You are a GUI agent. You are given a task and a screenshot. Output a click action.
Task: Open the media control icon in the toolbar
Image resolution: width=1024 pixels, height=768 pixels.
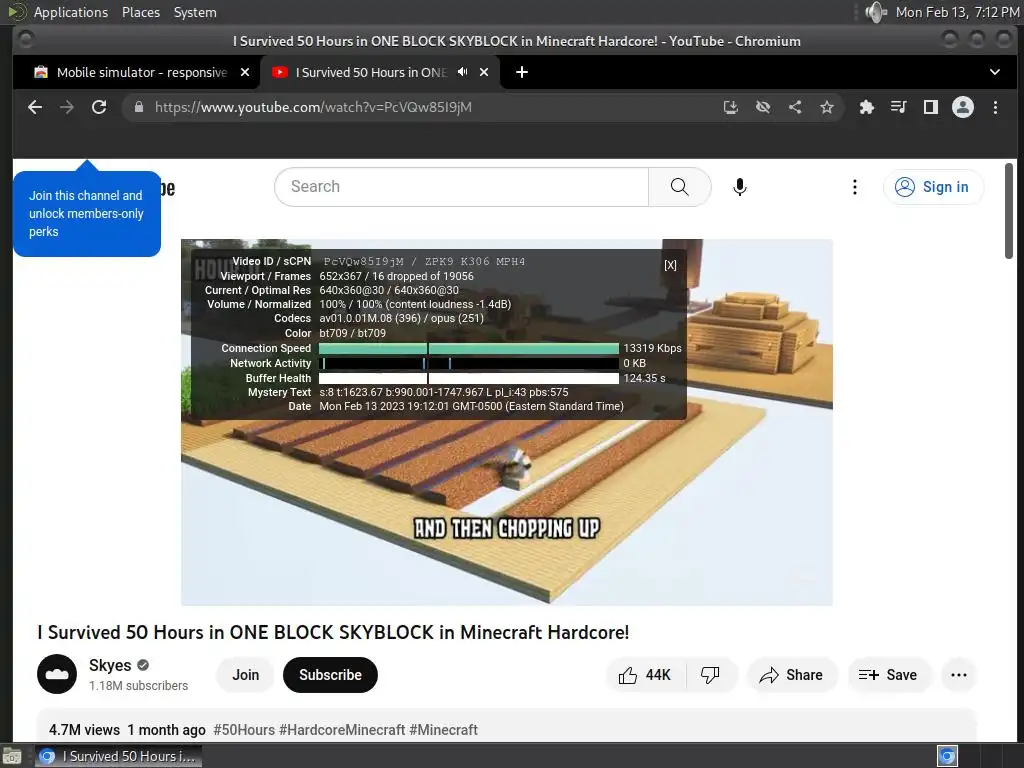click(899, 107)
